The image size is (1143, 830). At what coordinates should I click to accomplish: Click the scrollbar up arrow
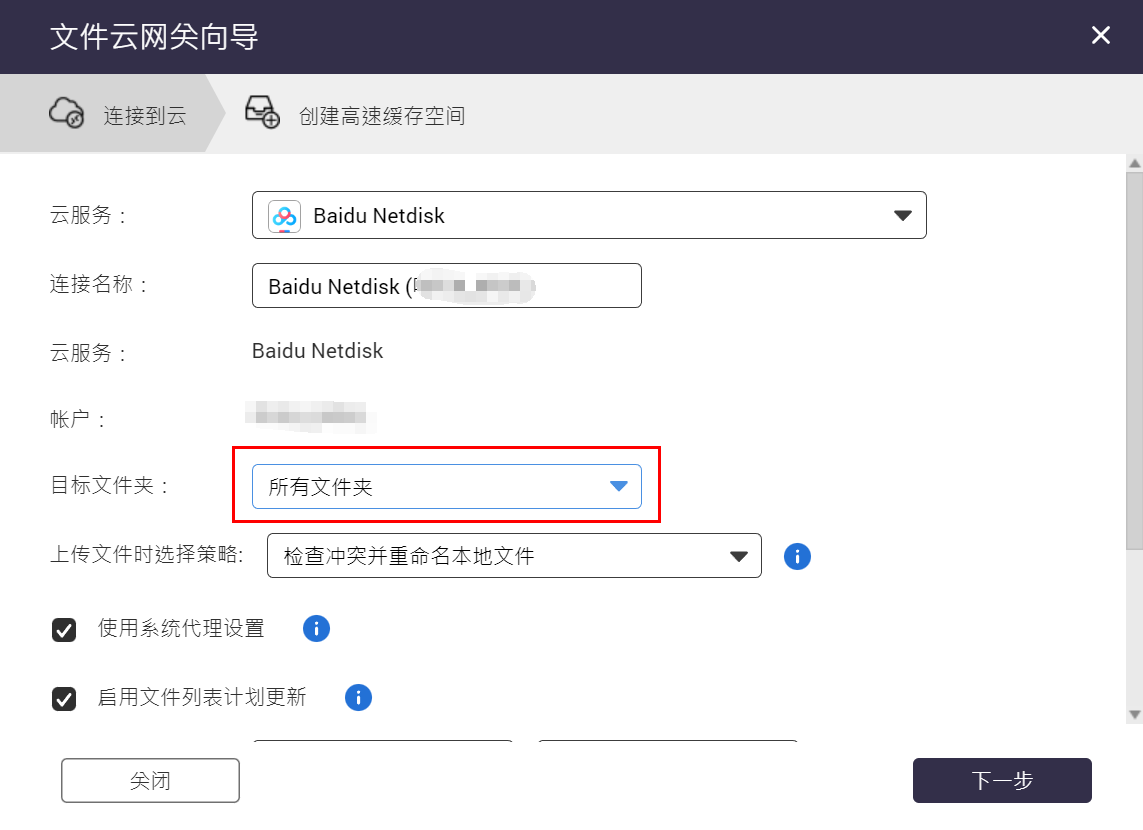[1134, 163]
